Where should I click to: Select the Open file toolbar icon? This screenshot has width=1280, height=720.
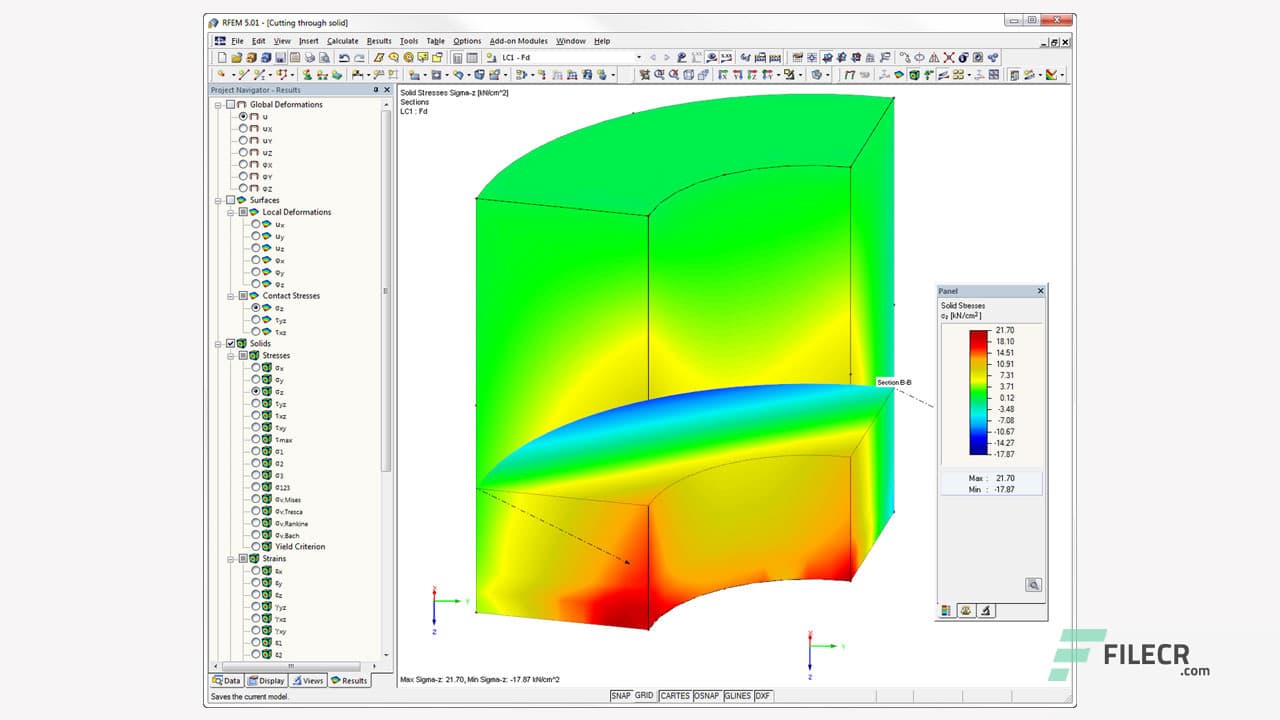(238, 57)
